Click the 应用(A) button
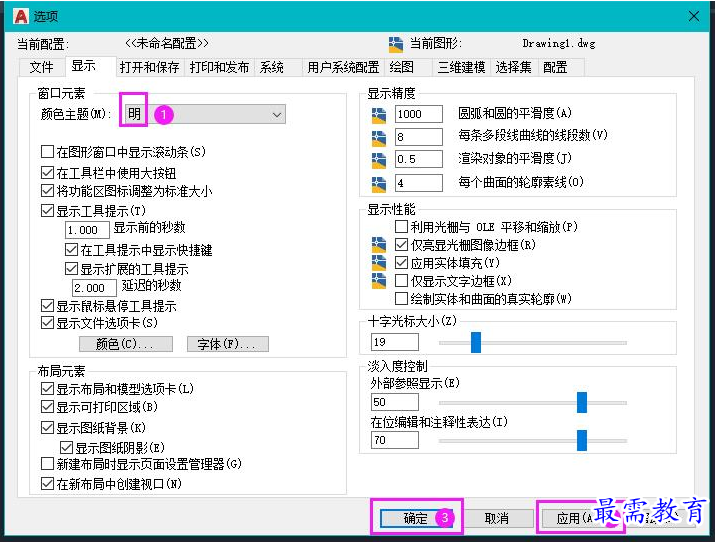This screenshot has width=715, height=542. point(576,518)
